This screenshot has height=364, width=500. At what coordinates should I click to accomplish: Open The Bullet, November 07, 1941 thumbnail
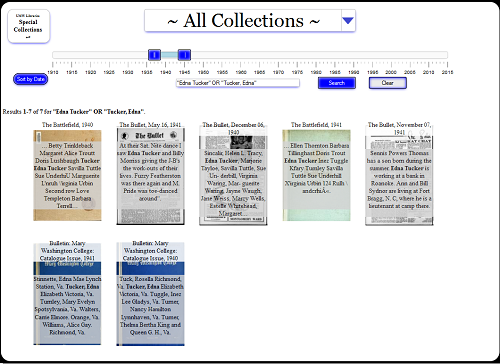click(399, 176)
